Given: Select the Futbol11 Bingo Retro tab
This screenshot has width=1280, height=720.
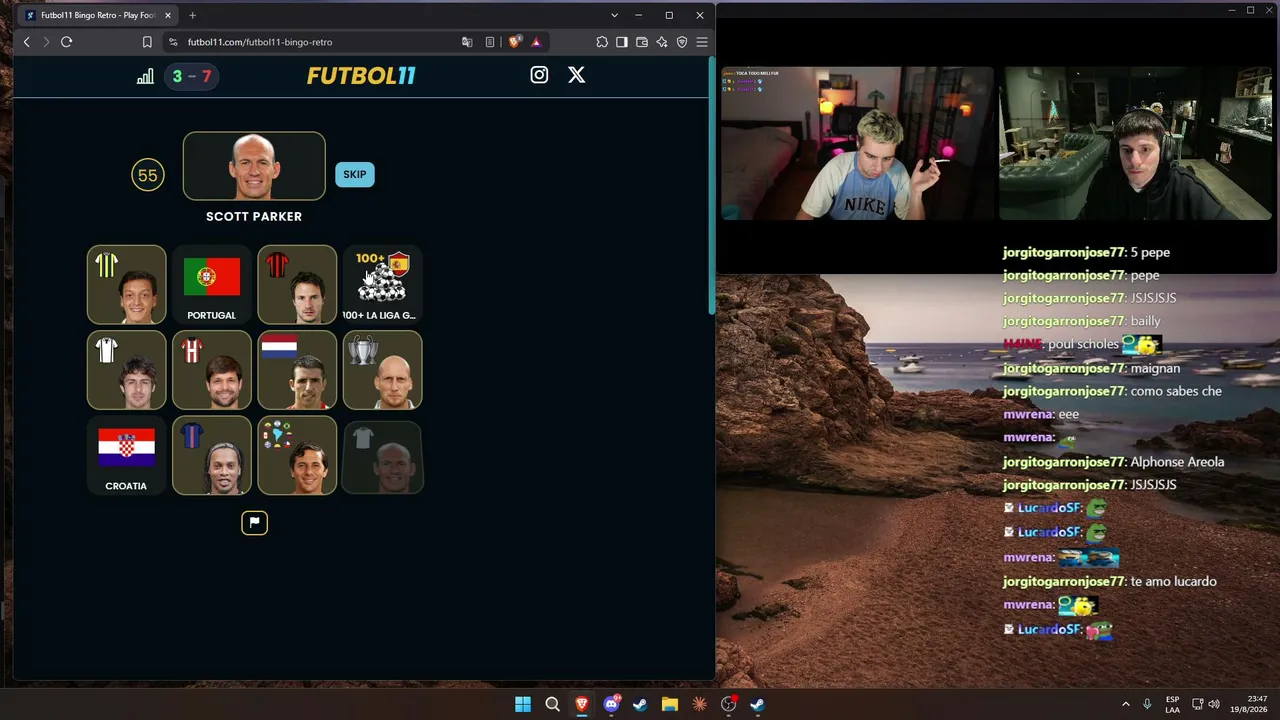Looking at the screenshot, I should click(97, 15).
